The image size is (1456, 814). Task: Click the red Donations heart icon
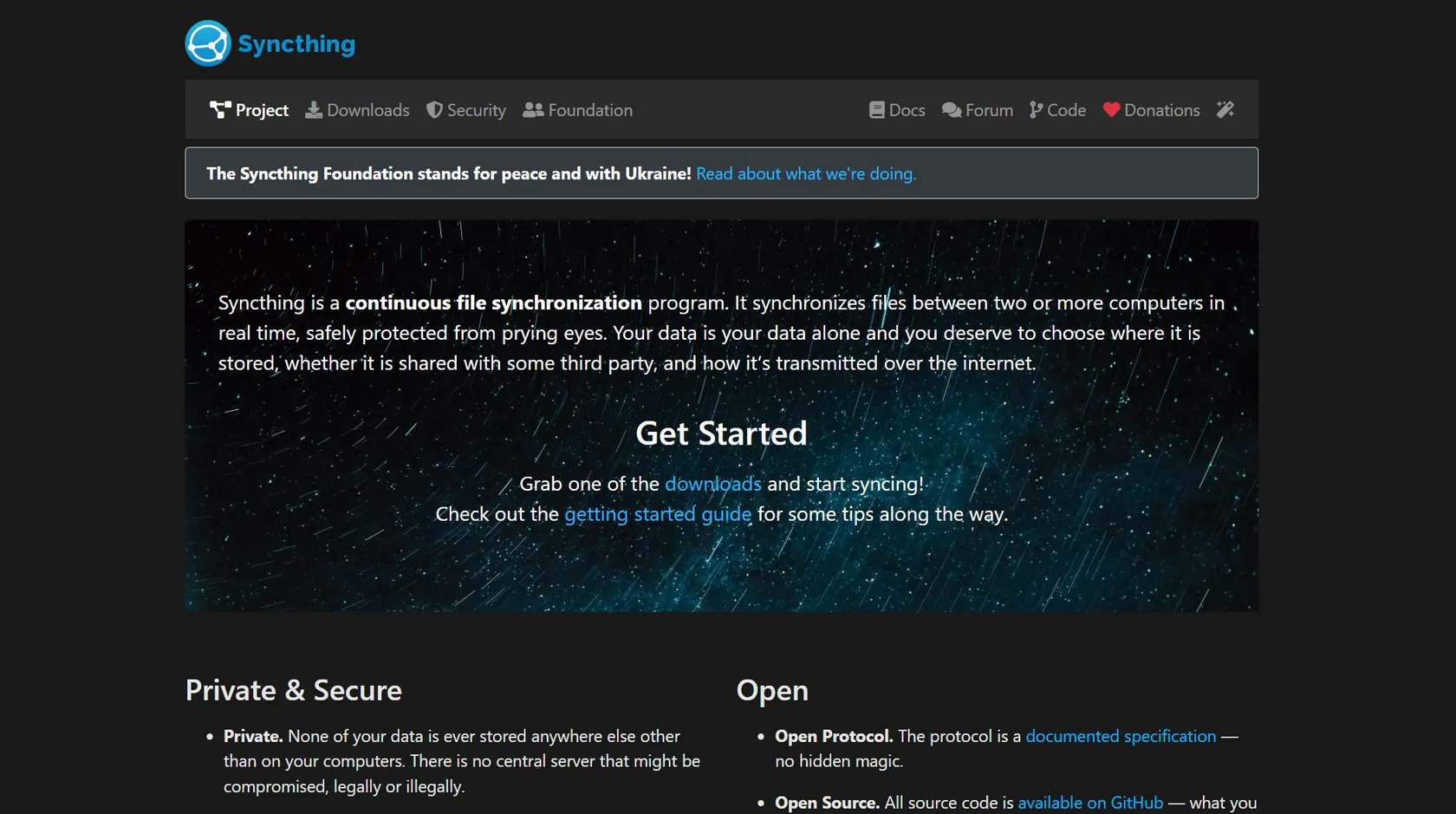1112,110
